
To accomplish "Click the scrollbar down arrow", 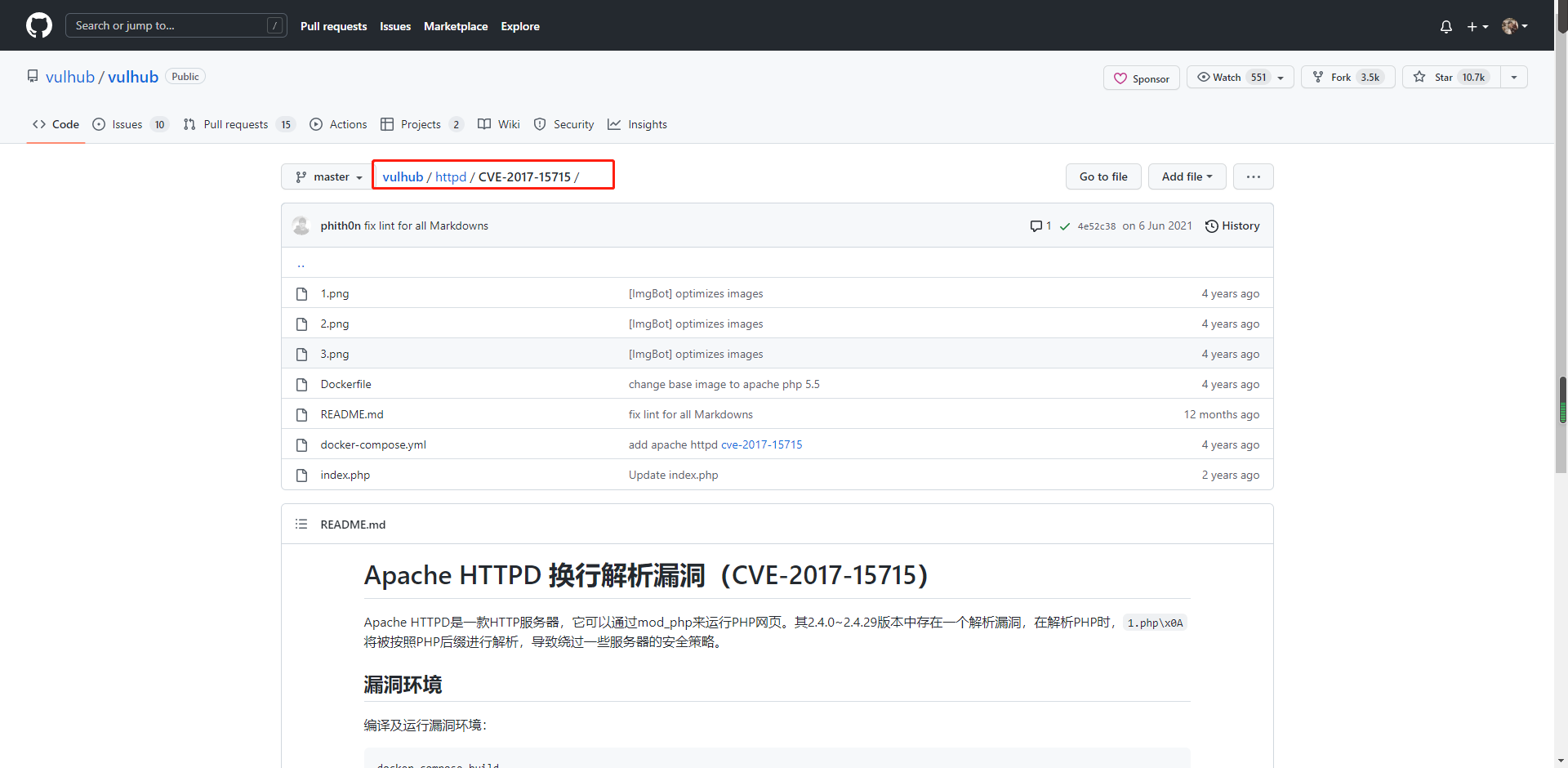I will [x=1561, y=761].
